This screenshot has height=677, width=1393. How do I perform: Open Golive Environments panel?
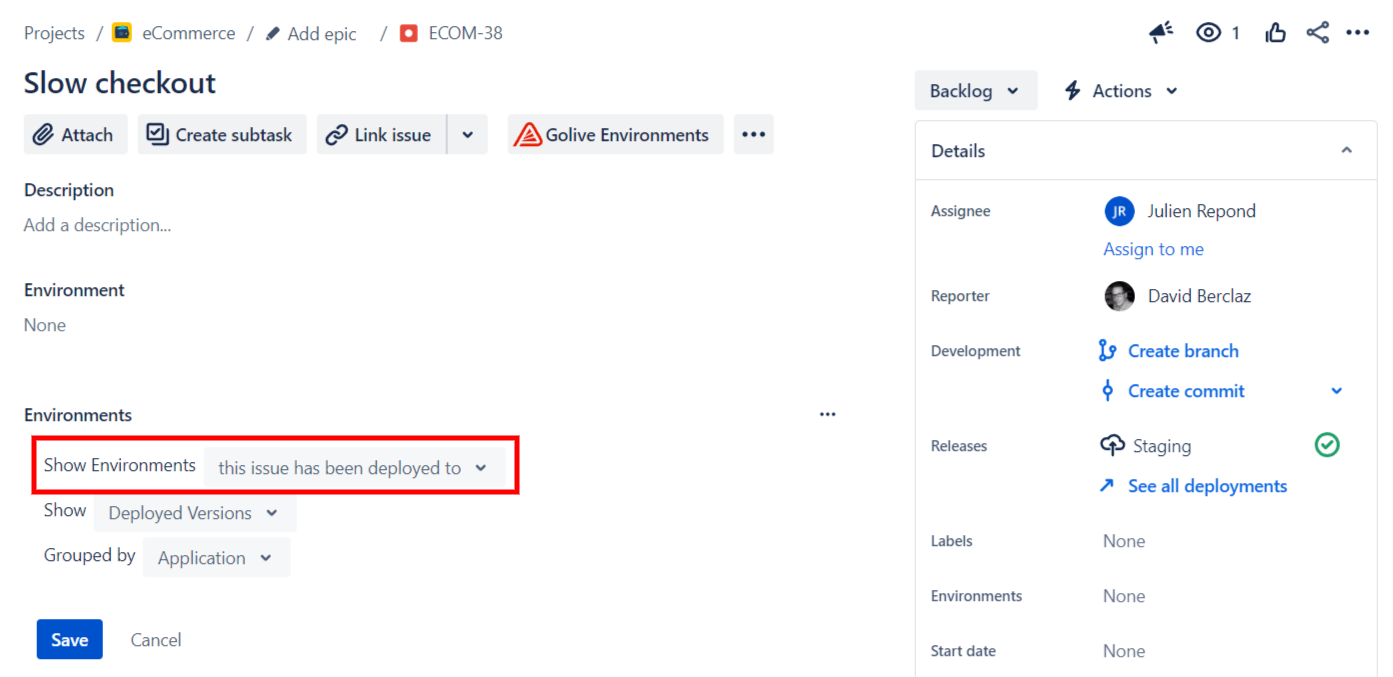[615, 135]
